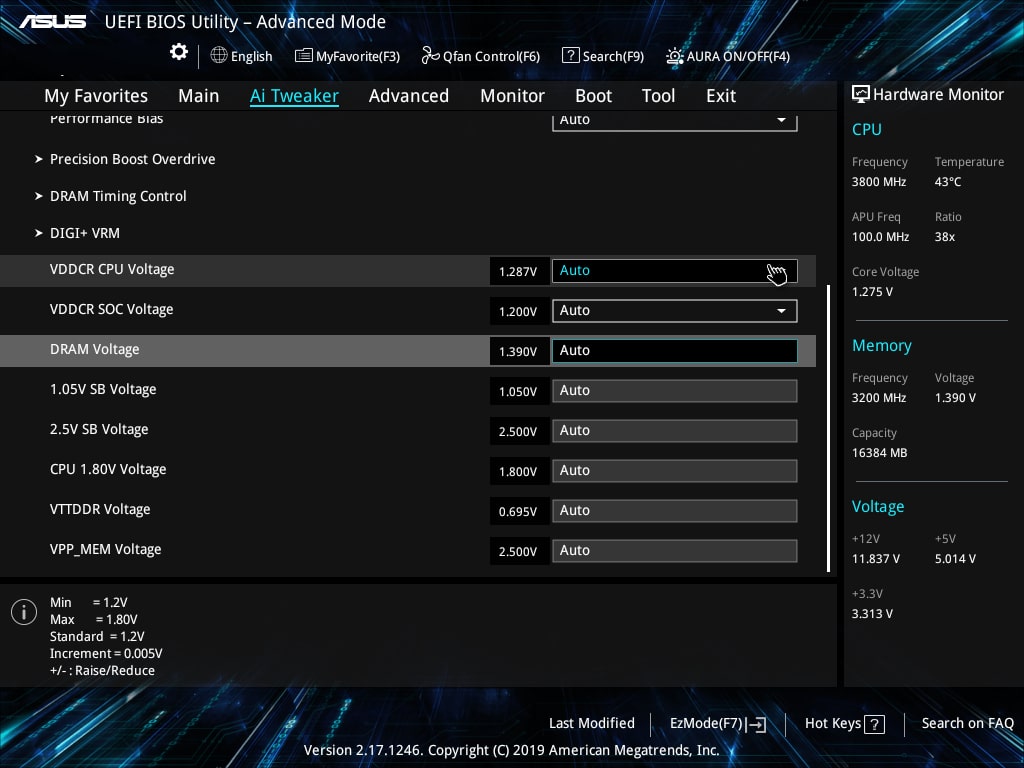Image resolution: width=1024 pixels, height=768 pixels.
Task: Click the 3800 MHz CPU frequency value
Action: pyautogui.click(x=879, y=182)
